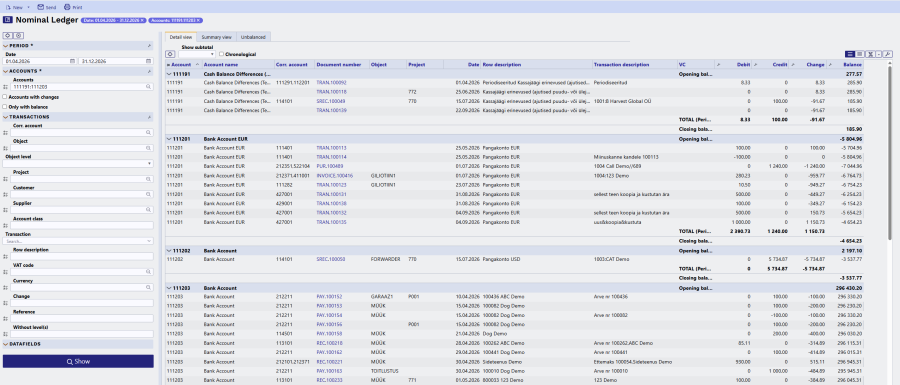Open document link PAY.100152

tap(329, 297)
